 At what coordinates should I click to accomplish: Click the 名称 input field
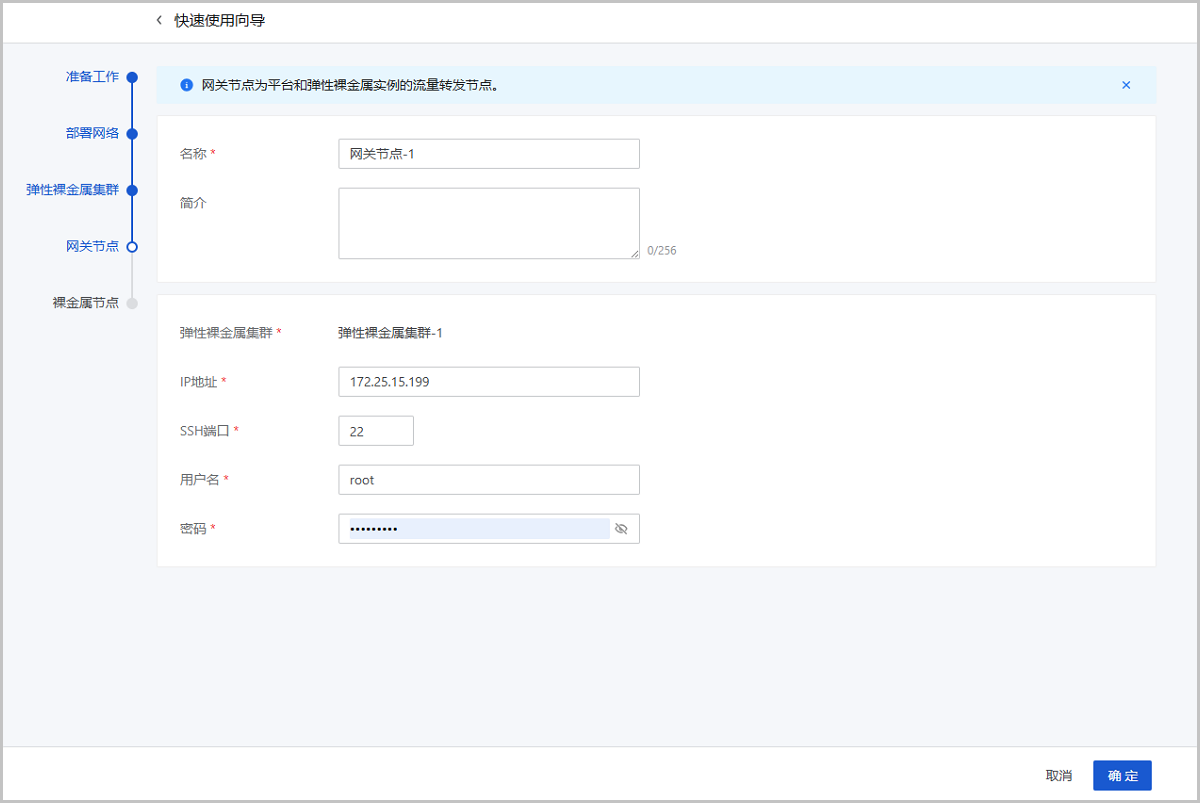(x=488, y=154)
